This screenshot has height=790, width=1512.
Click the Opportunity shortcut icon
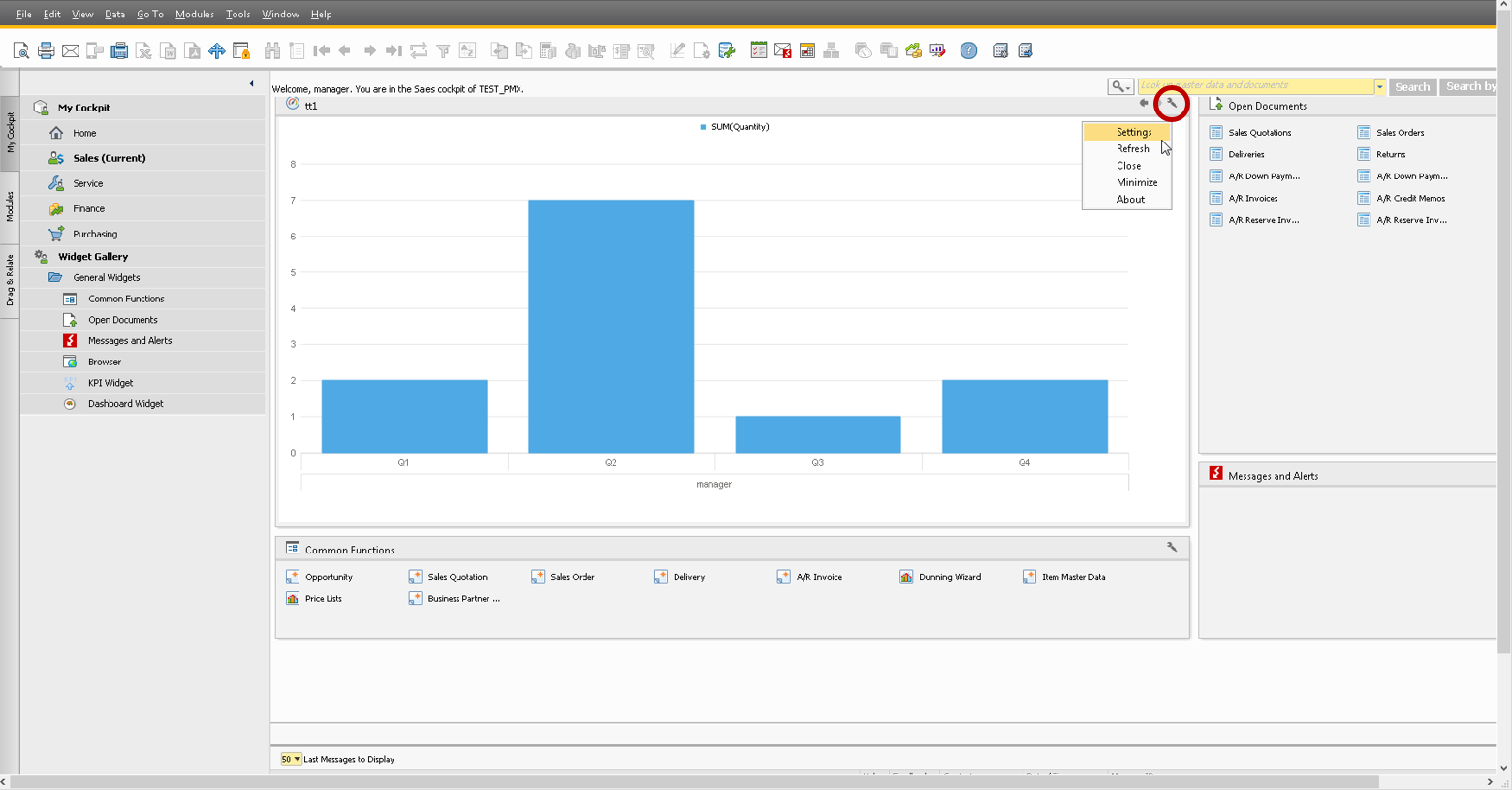click(x=293, y=577)
